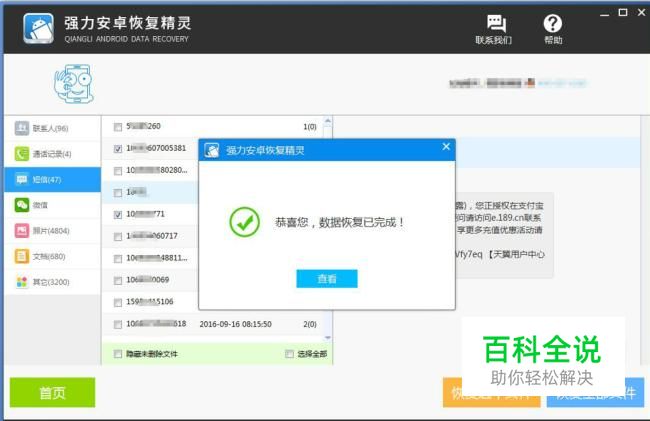Check the row ending in 80280...
The image size is (650, 421).
coord(118,171)
